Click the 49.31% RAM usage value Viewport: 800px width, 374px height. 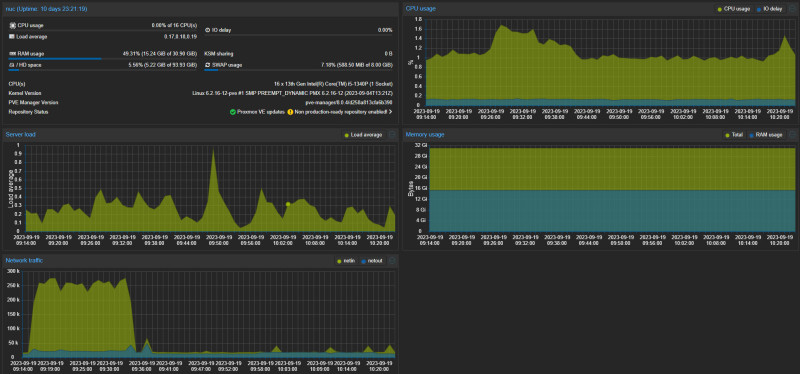(x=160, y=54)
